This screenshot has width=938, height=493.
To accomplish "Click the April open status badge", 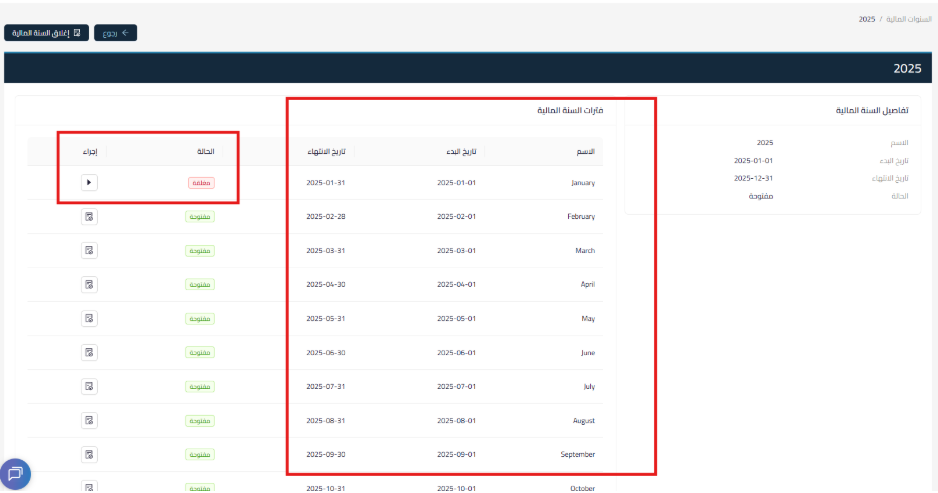I will pos(200,285).
